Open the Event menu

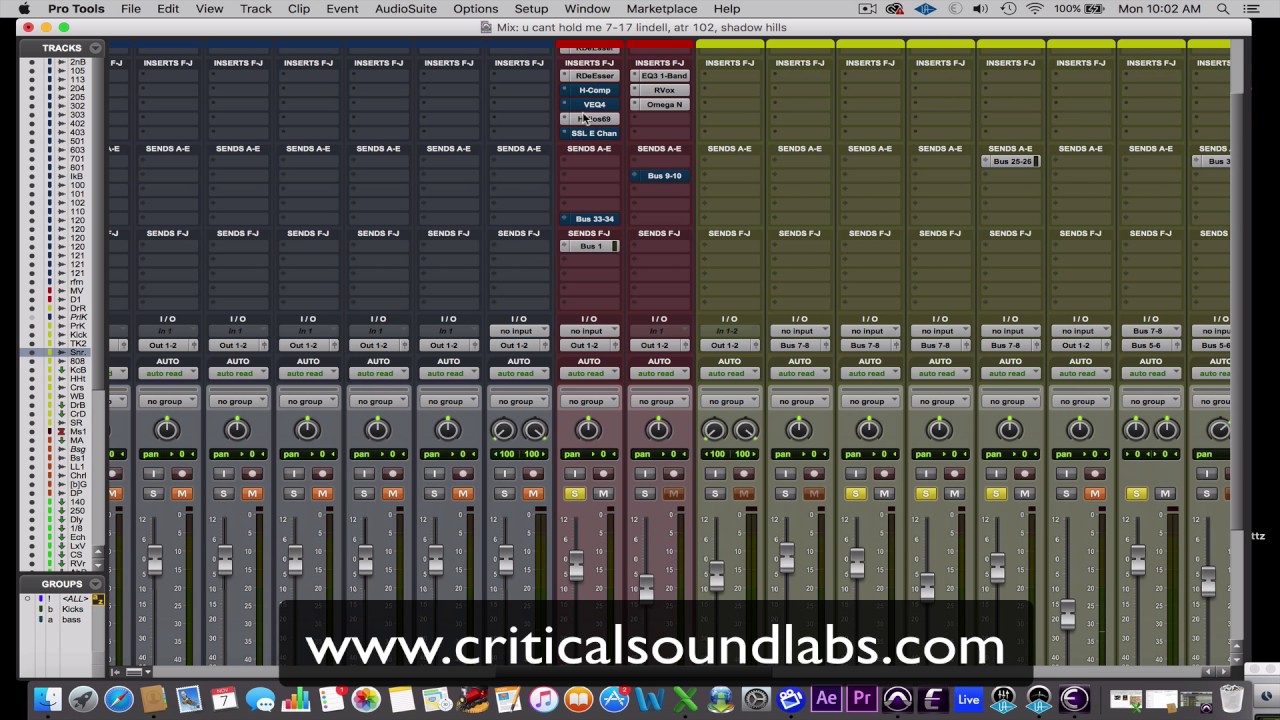pyautogui.click(x=342, y=9)
